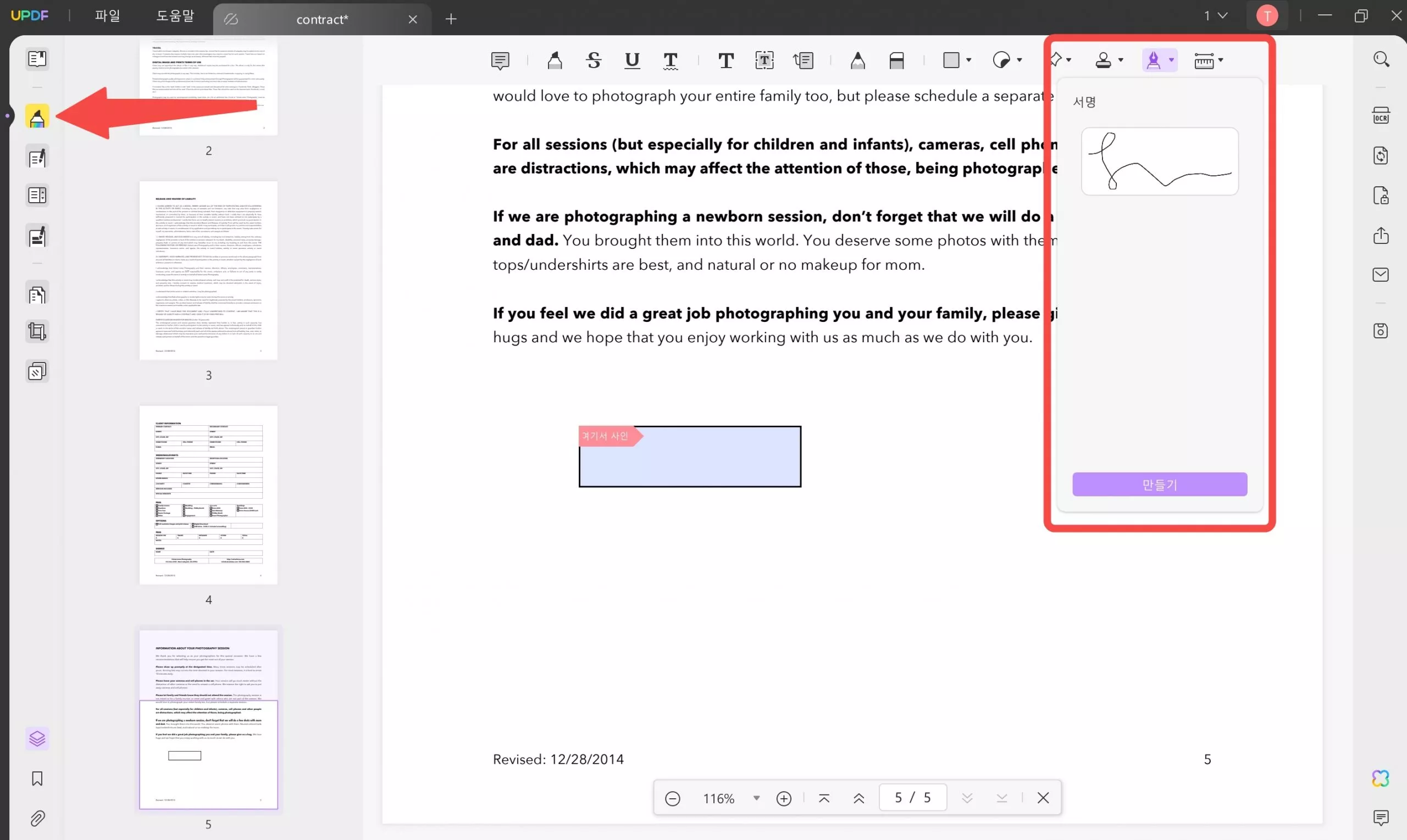The height and width of the screenshot is (840, 1407).
Task: Open the Watermark and background tools icon
Action: [37, 372]
